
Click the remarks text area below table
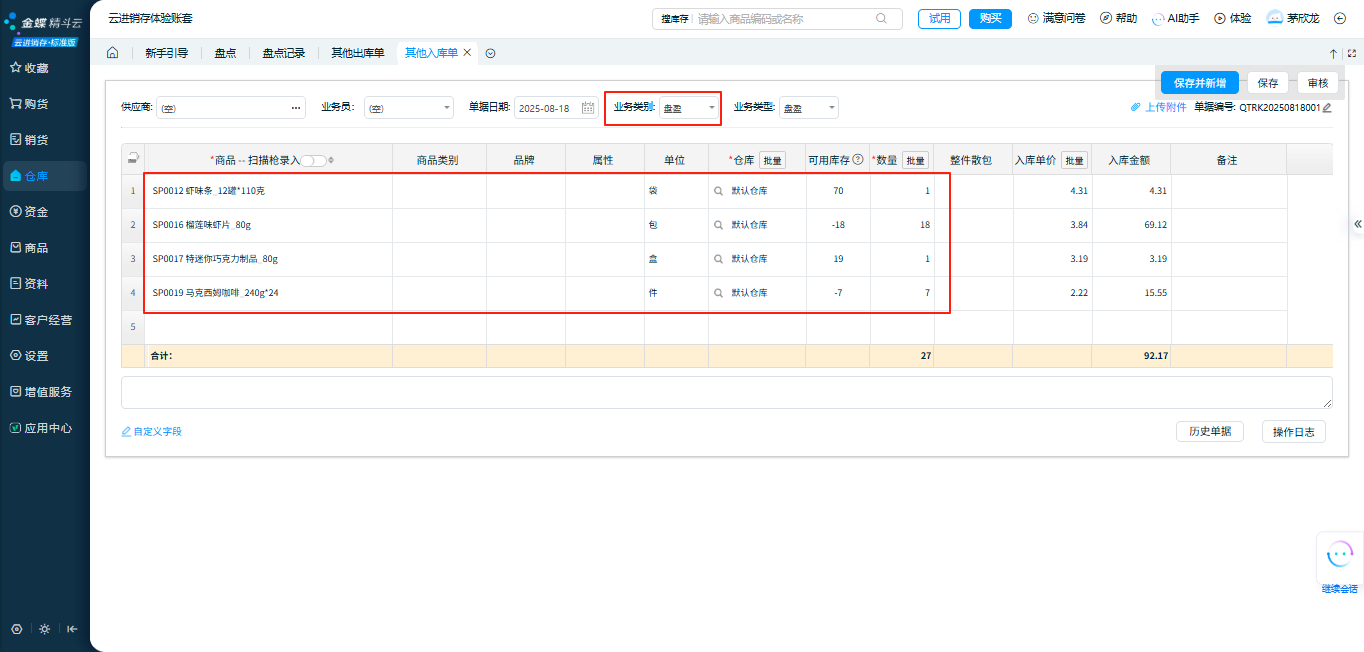coord(726,392)
